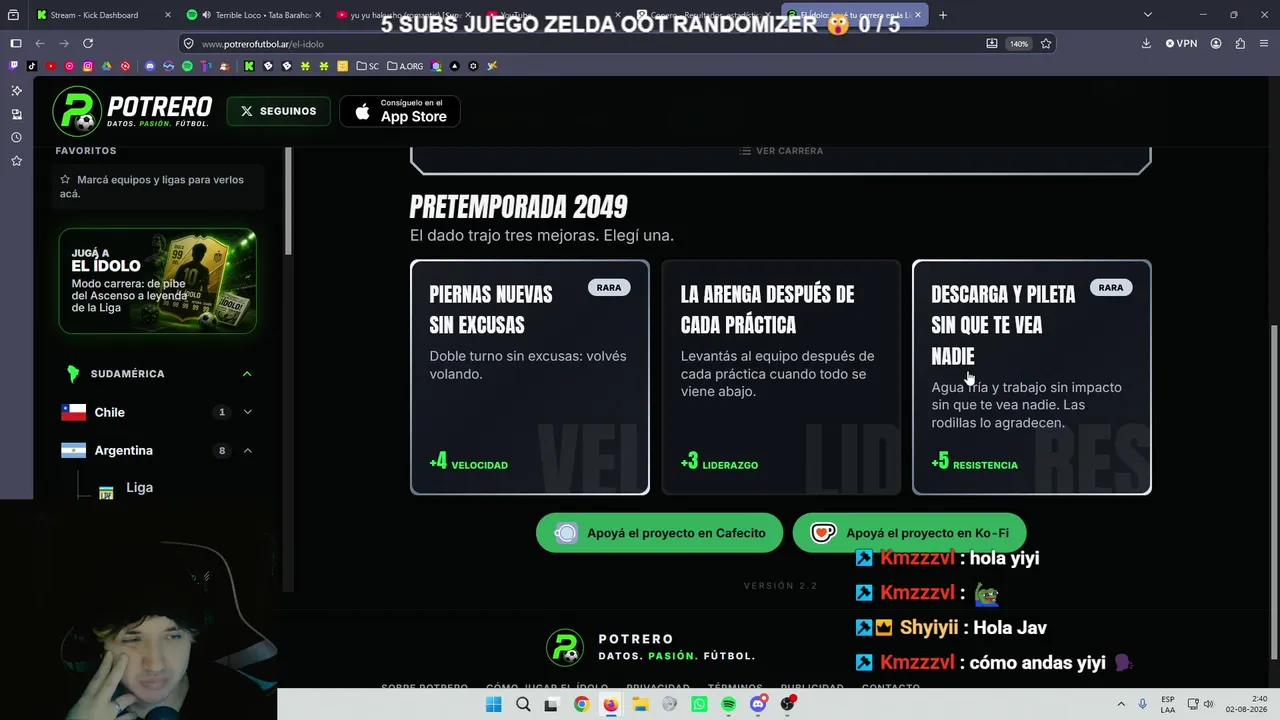This screenshot has height=720, width=1280.
Task: Open the El Ídolo career mode banner
Action: [x=158, y=281]
